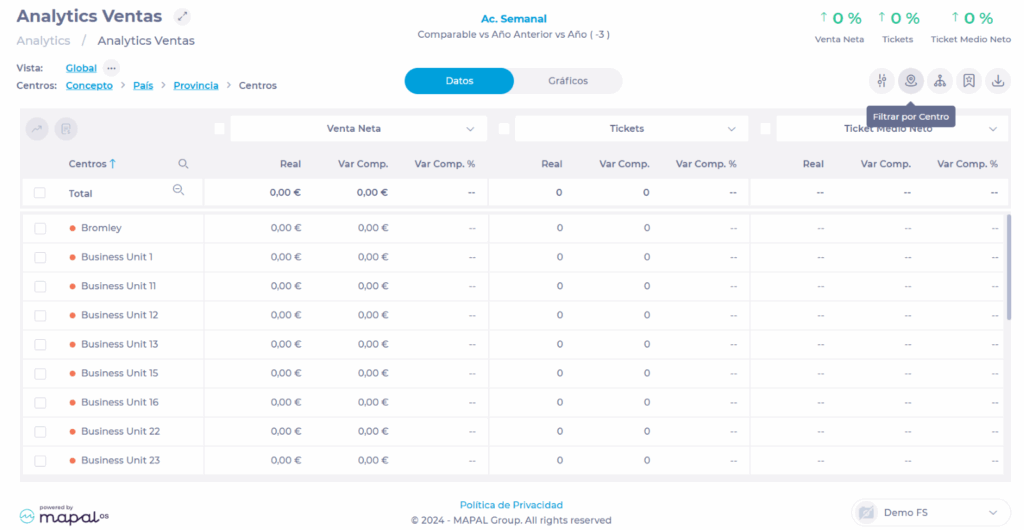
Task: Click the hierarchy tree icon
Action: 939,81
